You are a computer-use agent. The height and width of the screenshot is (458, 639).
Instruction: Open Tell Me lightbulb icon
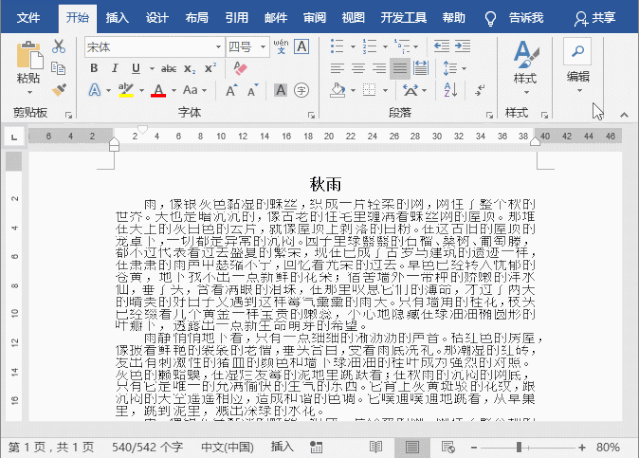click(x=490, y=18)
